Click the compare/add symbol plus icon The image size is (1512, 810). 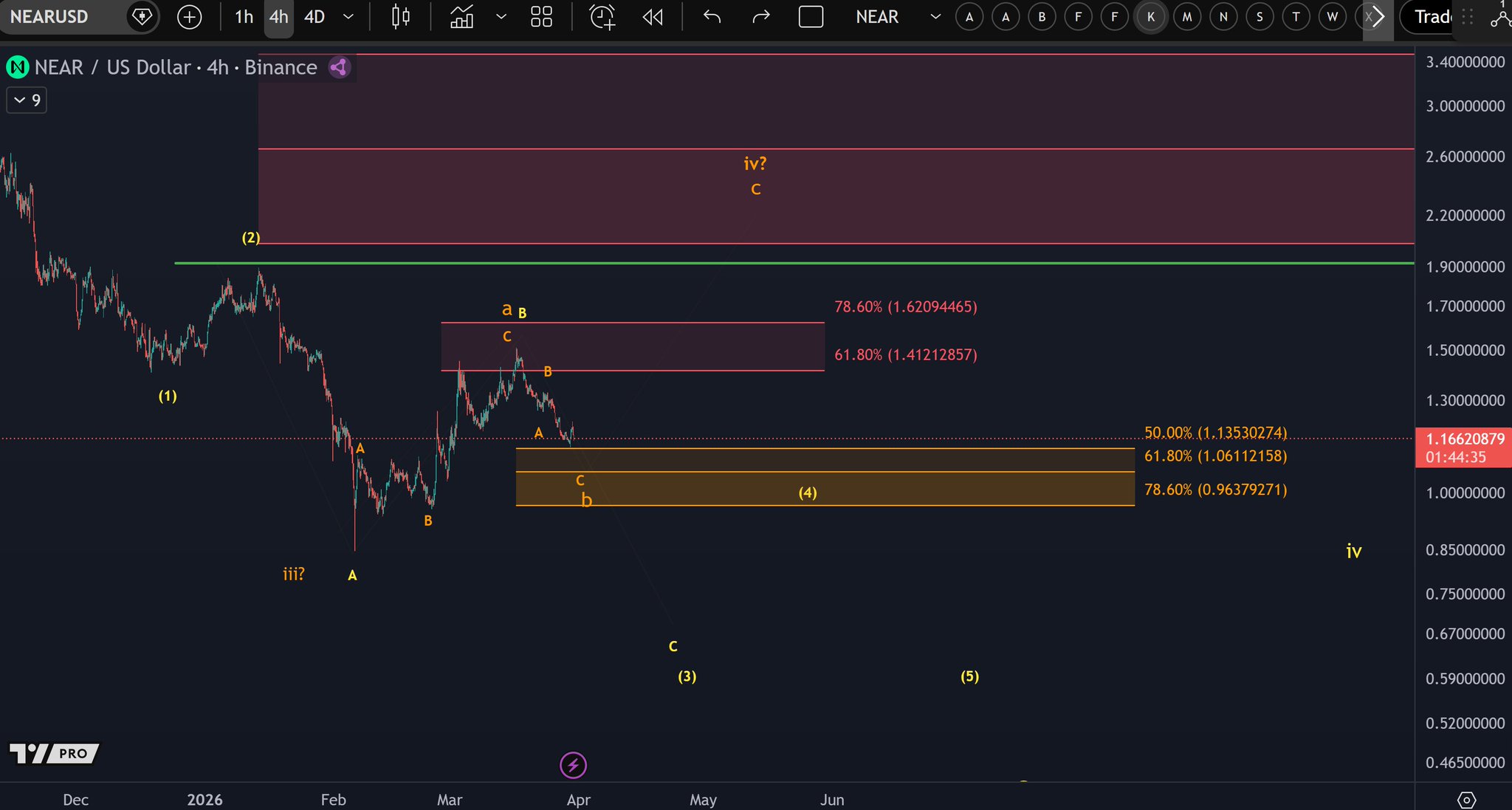(x=190, y=16)
